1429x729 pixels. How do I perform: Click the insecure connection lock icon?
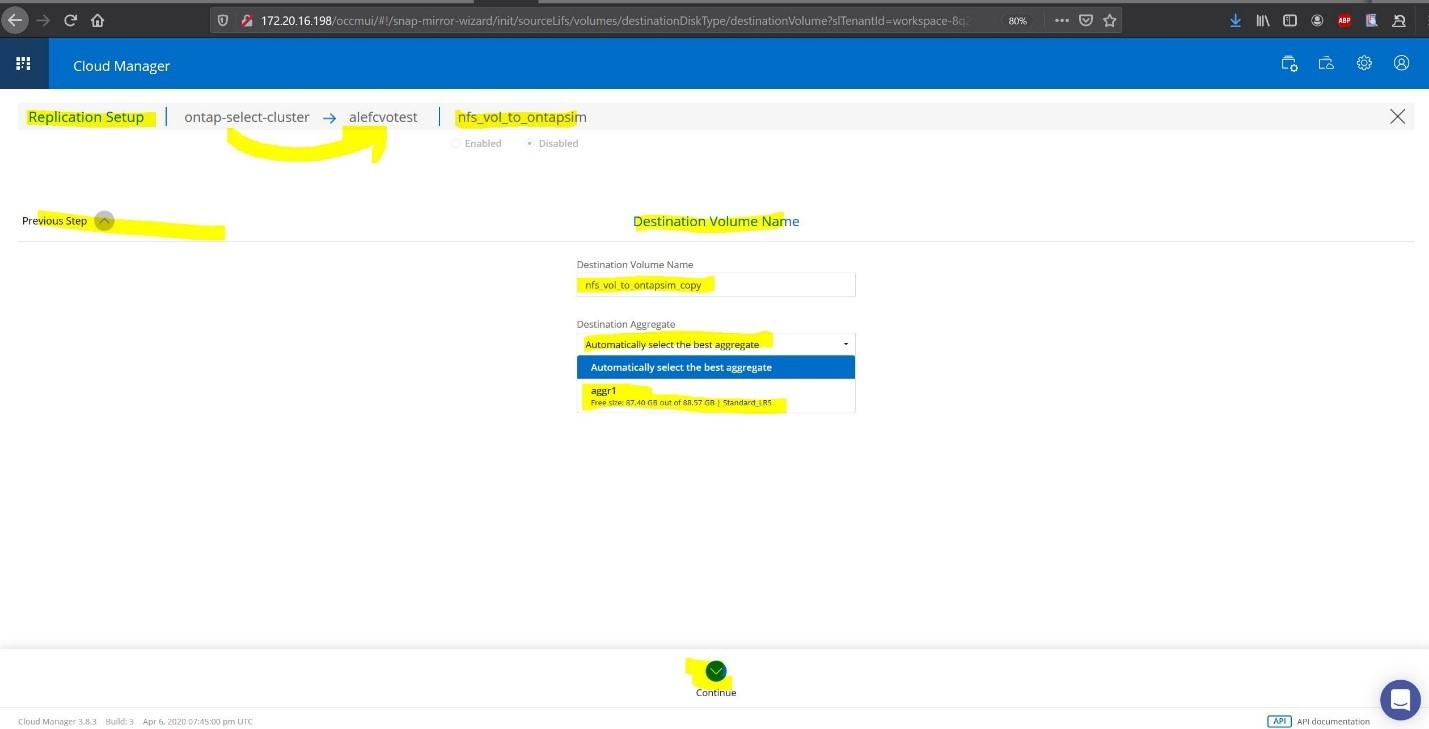245,20
